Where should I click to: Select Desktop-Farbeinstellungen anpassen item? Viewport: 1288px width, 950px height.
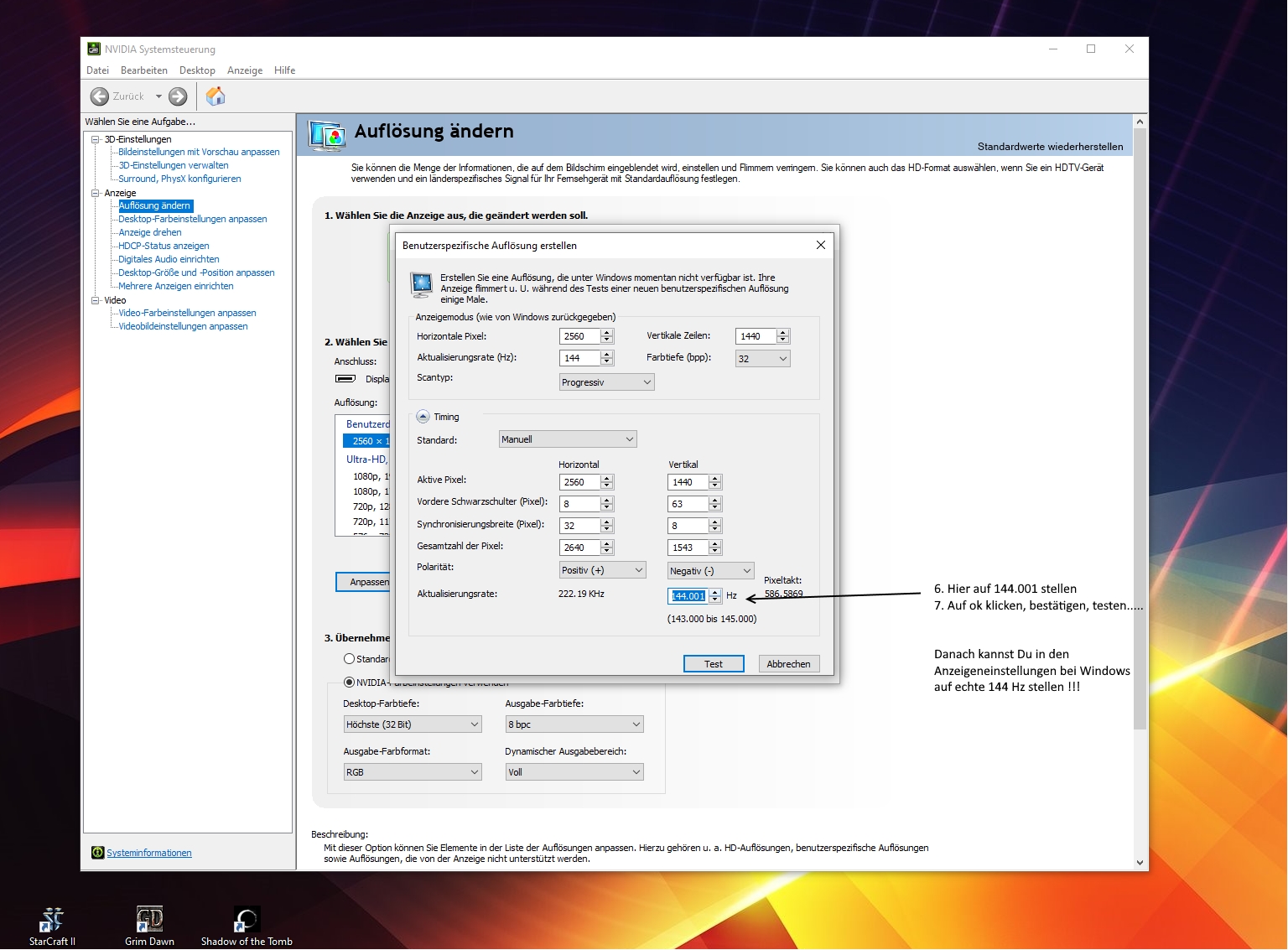click(193, 219)
